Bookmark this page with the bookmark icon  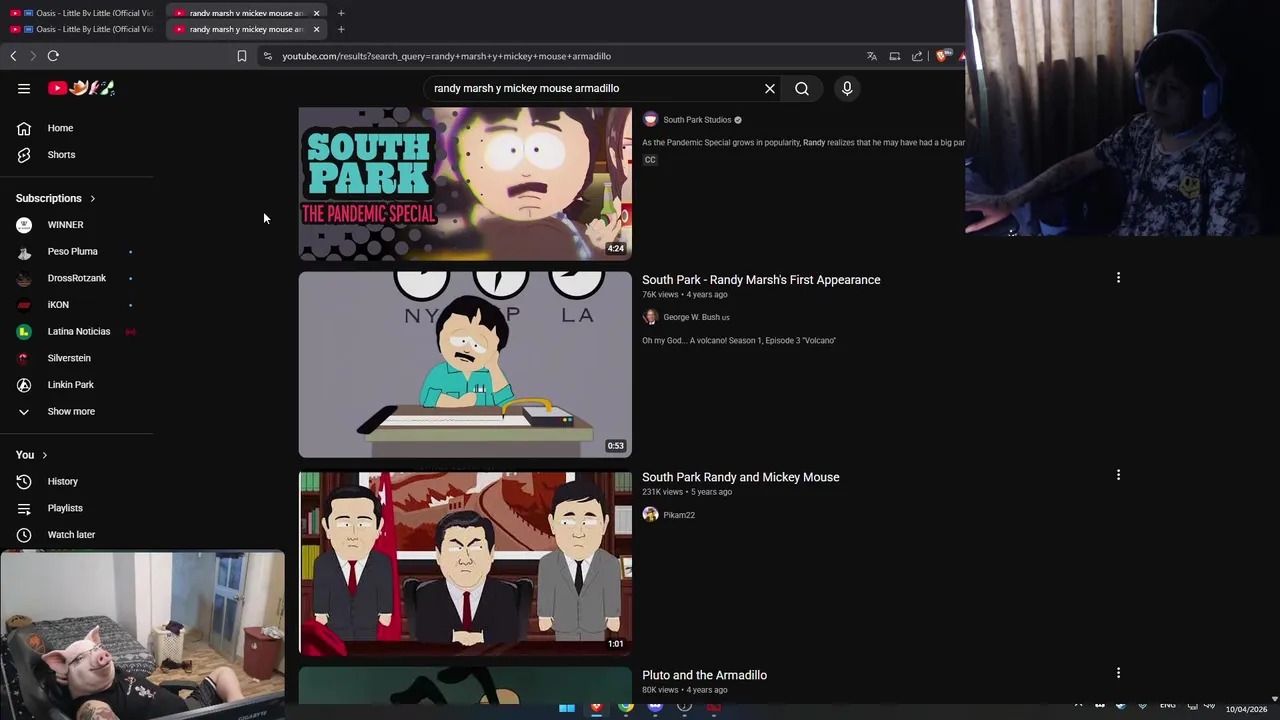tap(242, 56)
